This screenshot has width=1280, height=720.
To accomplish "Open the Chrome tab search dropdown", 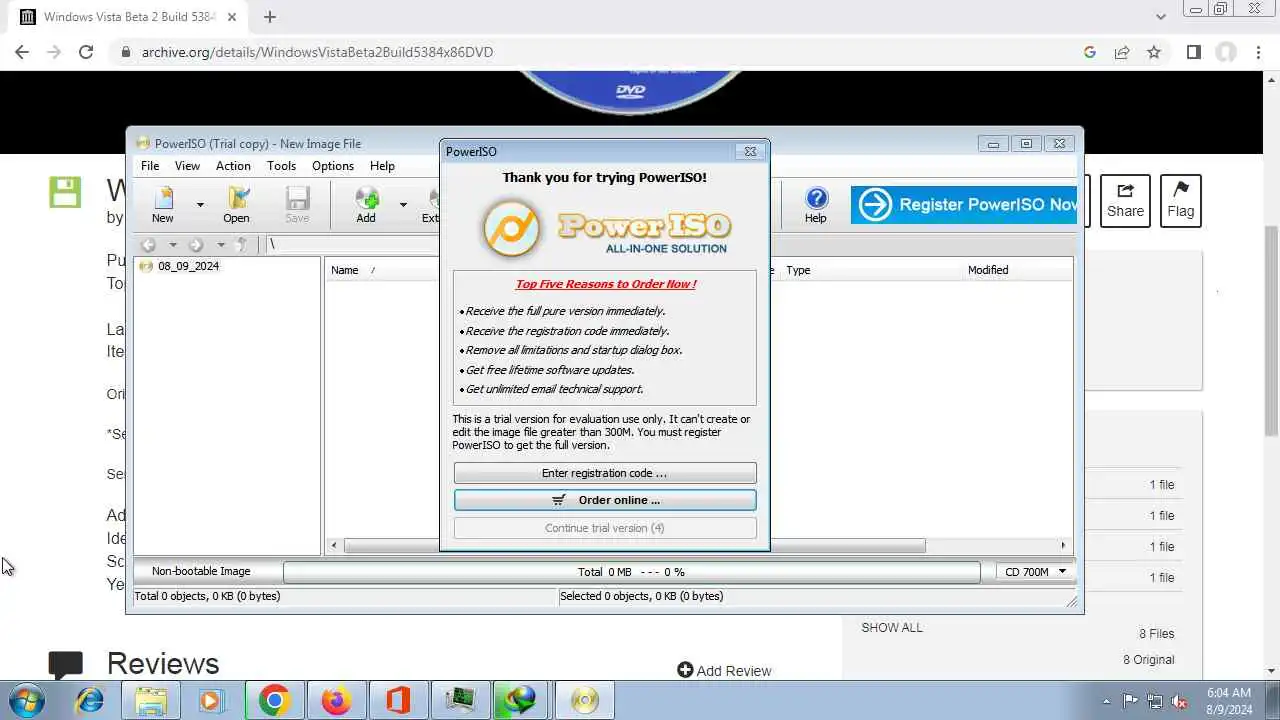I will (x=1160, y=17).
